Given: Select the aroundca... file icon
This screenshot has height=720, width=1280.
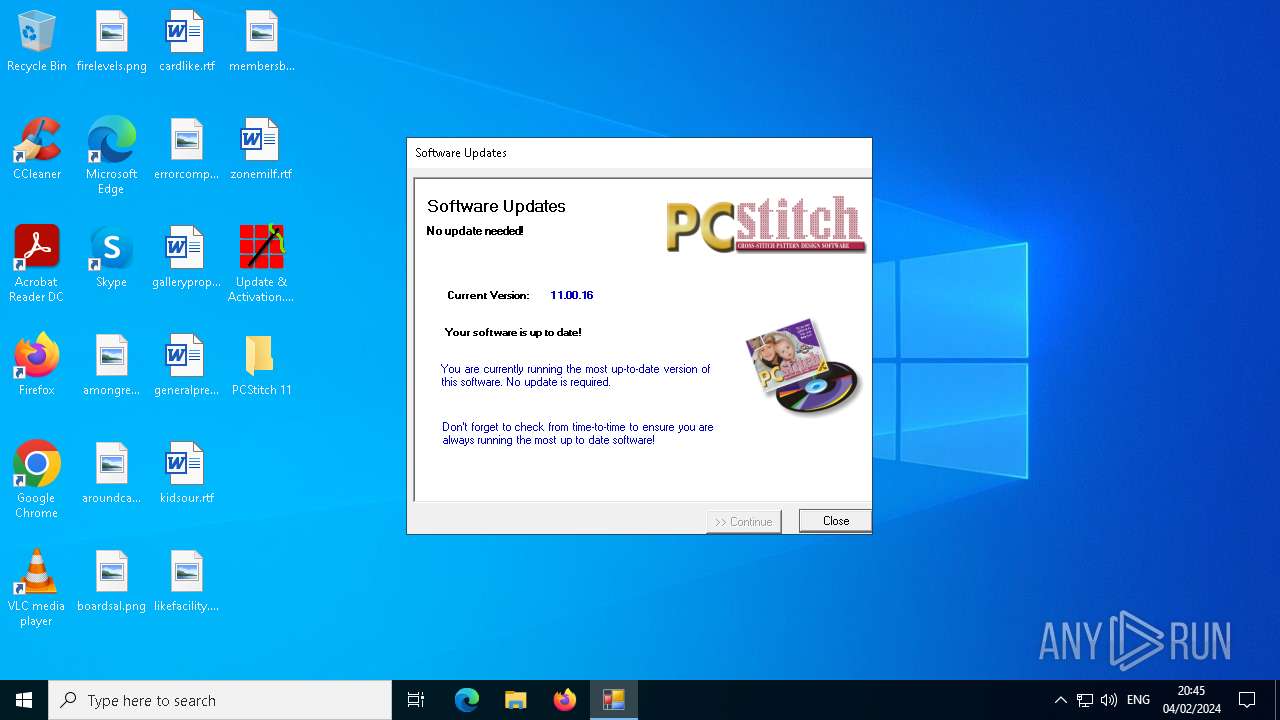Looking at the screenshot, I should [x=112, y=474].
